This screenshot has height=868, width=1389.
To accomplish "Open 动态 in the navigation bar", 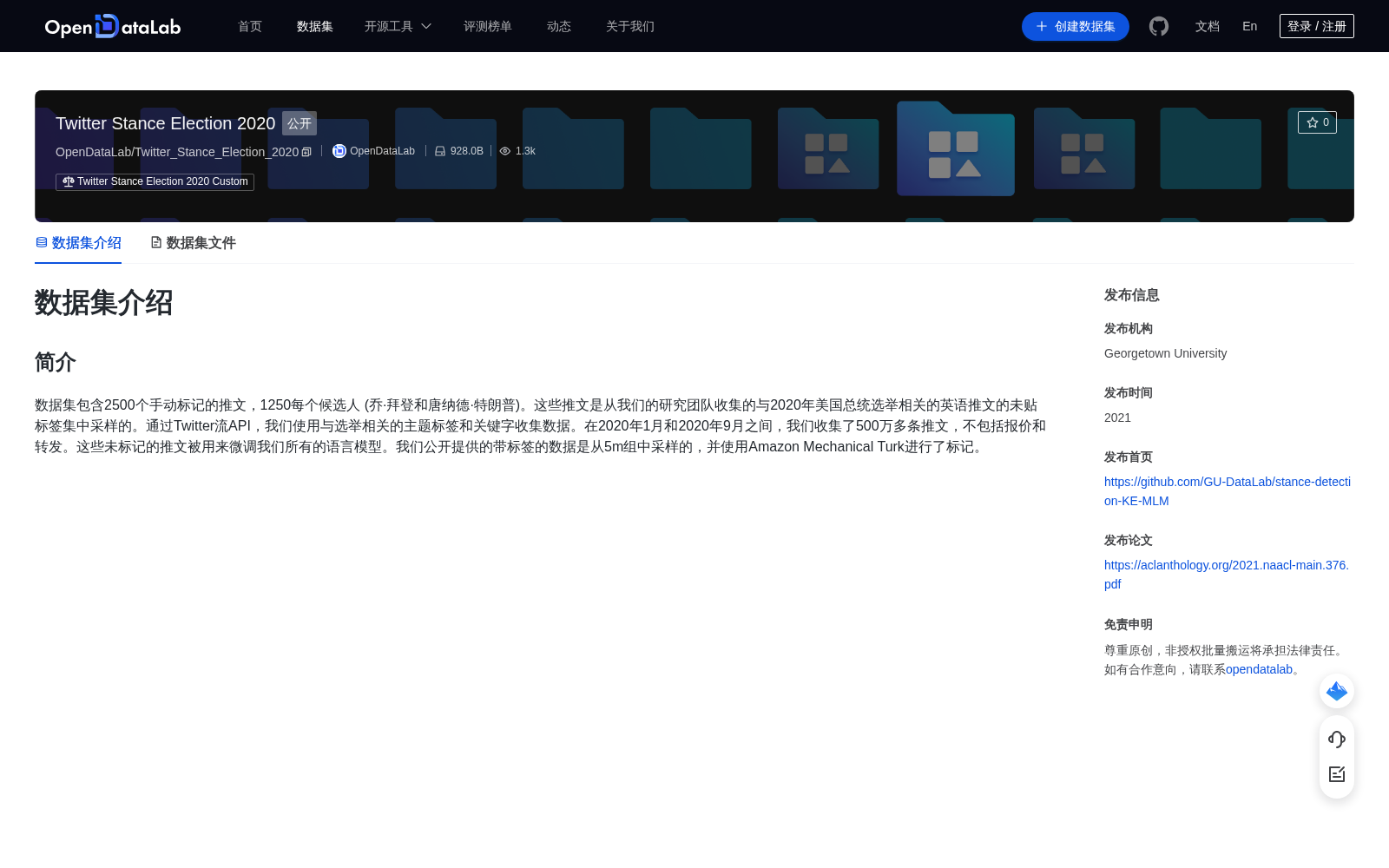I will pyautogui.click(x=559, y=26).
